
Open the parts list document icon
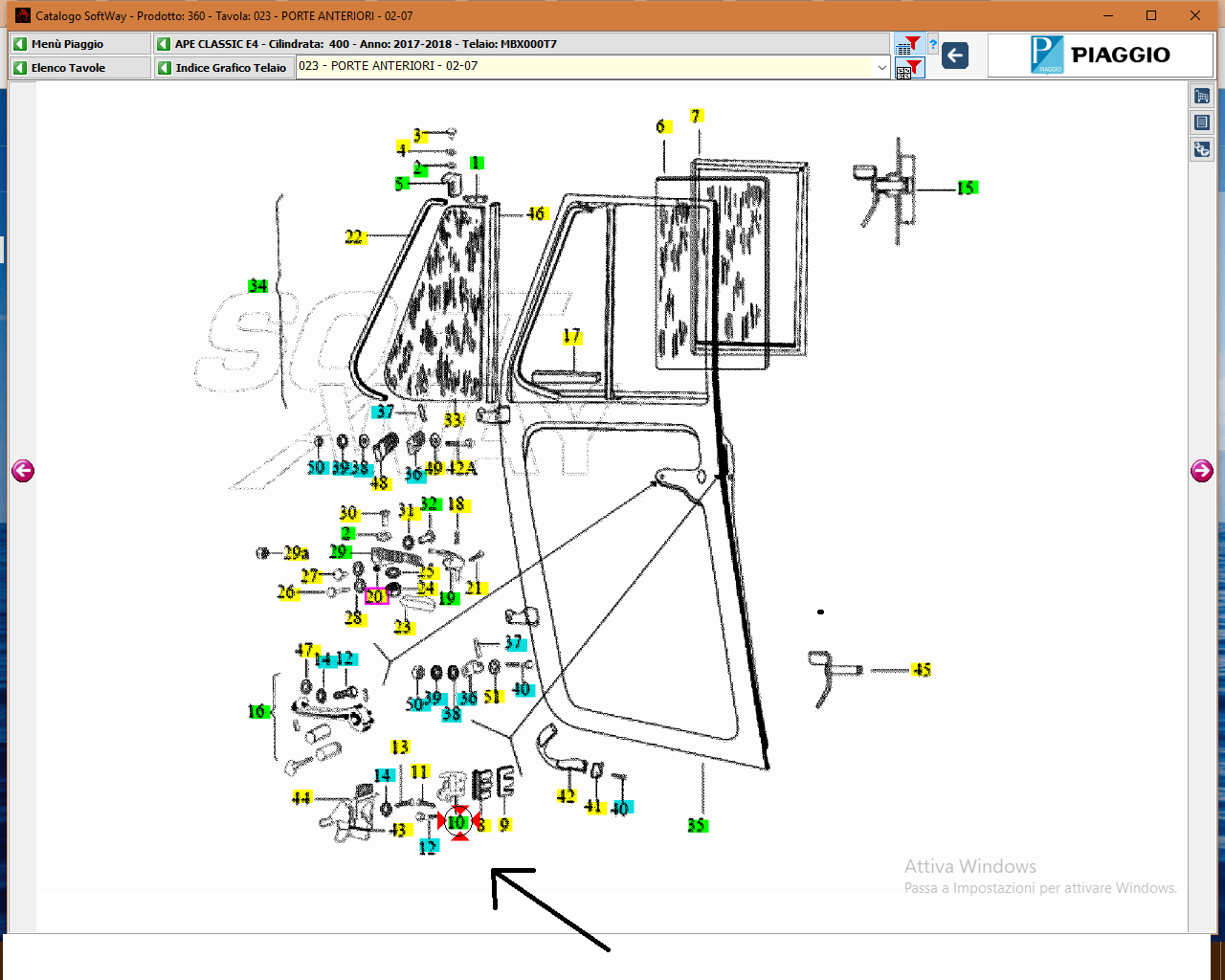pyautogui.click(x=1202, y=122)
